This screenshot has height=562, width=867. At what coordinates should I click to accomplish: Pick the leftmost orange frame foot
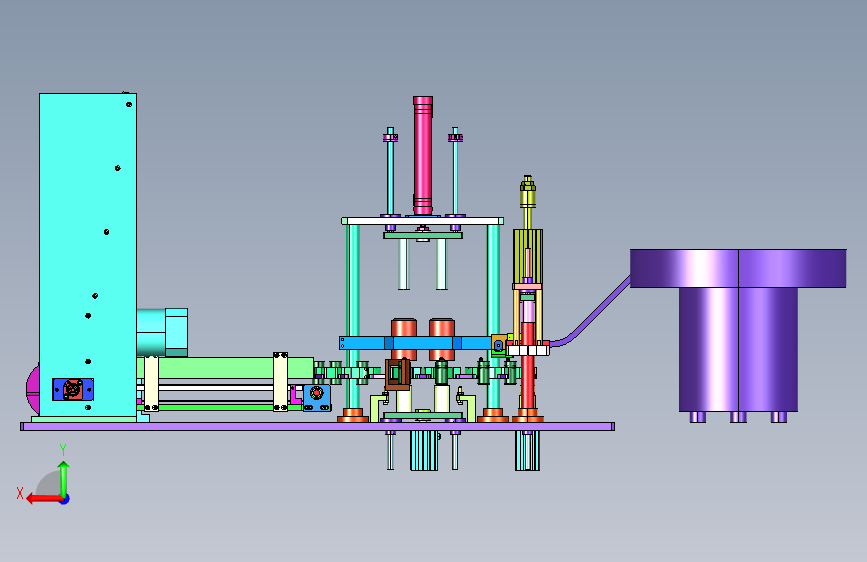tap(353, 415)
